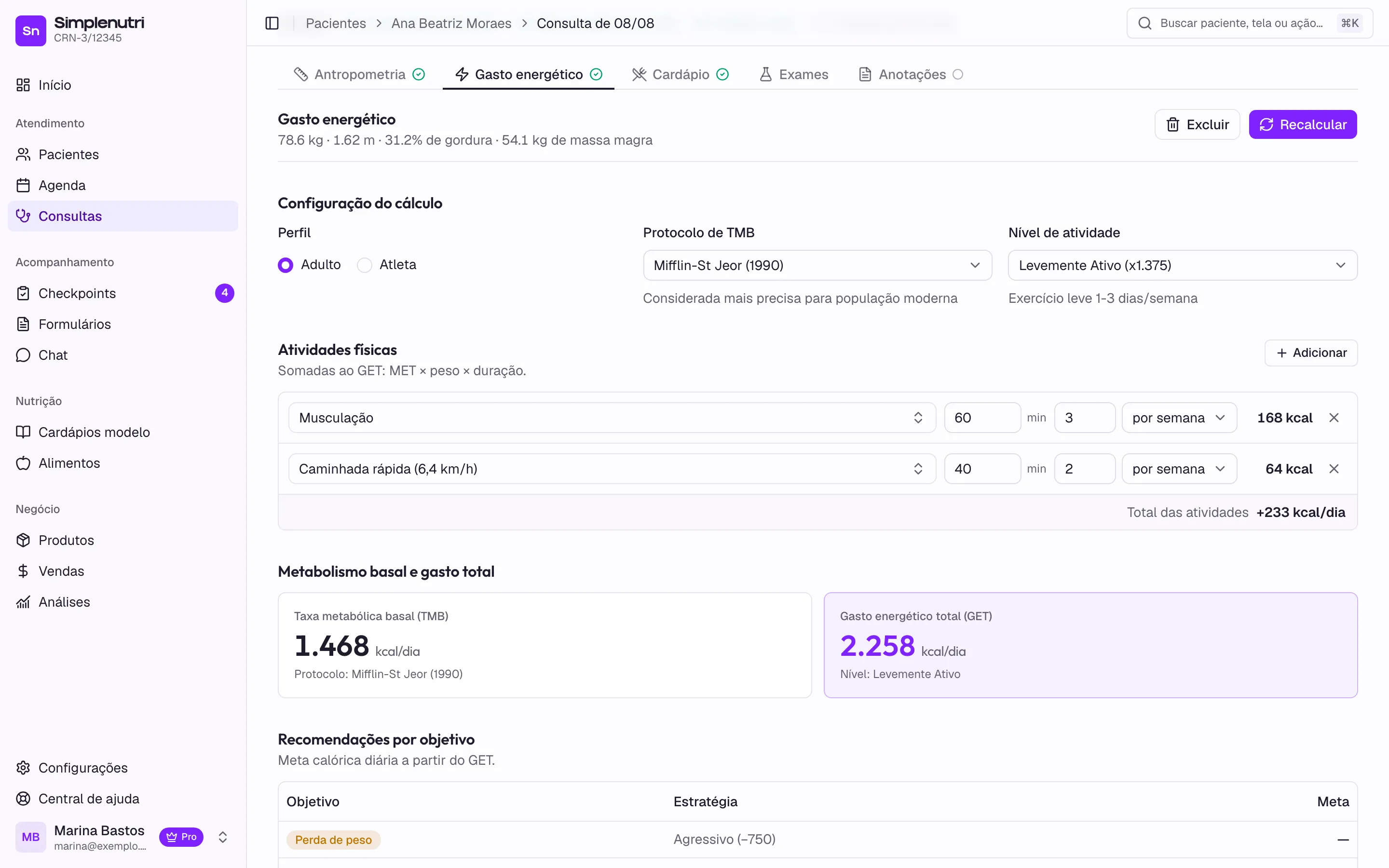Switch to Antropometria tab
Screen dimensions: 1389x868
[360, 75]
